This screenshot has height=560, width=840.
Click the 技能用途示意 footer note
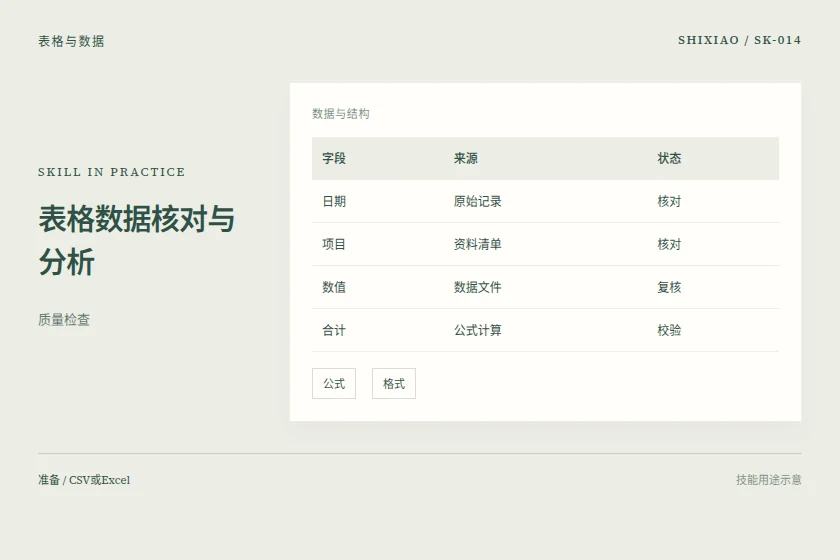768,480
